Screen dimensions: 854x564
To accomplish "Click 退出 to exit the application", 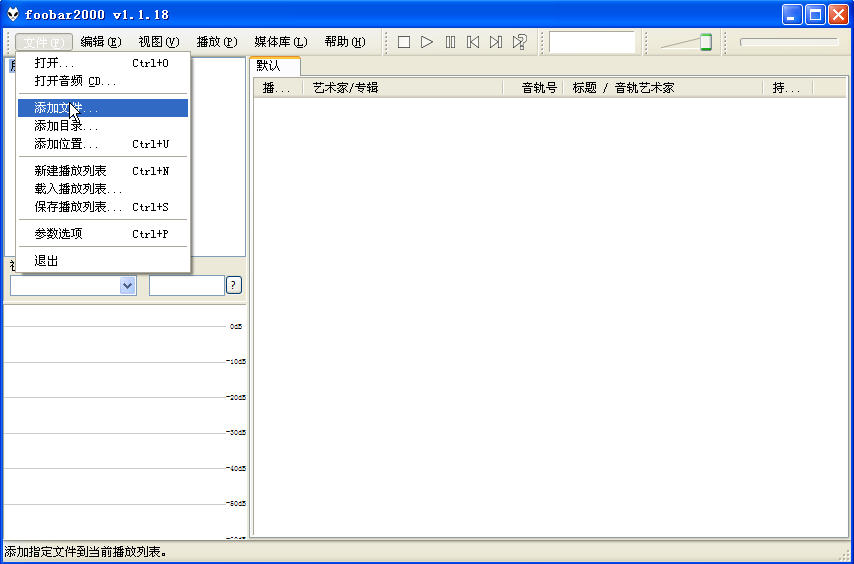I will (x=46, y=261).
